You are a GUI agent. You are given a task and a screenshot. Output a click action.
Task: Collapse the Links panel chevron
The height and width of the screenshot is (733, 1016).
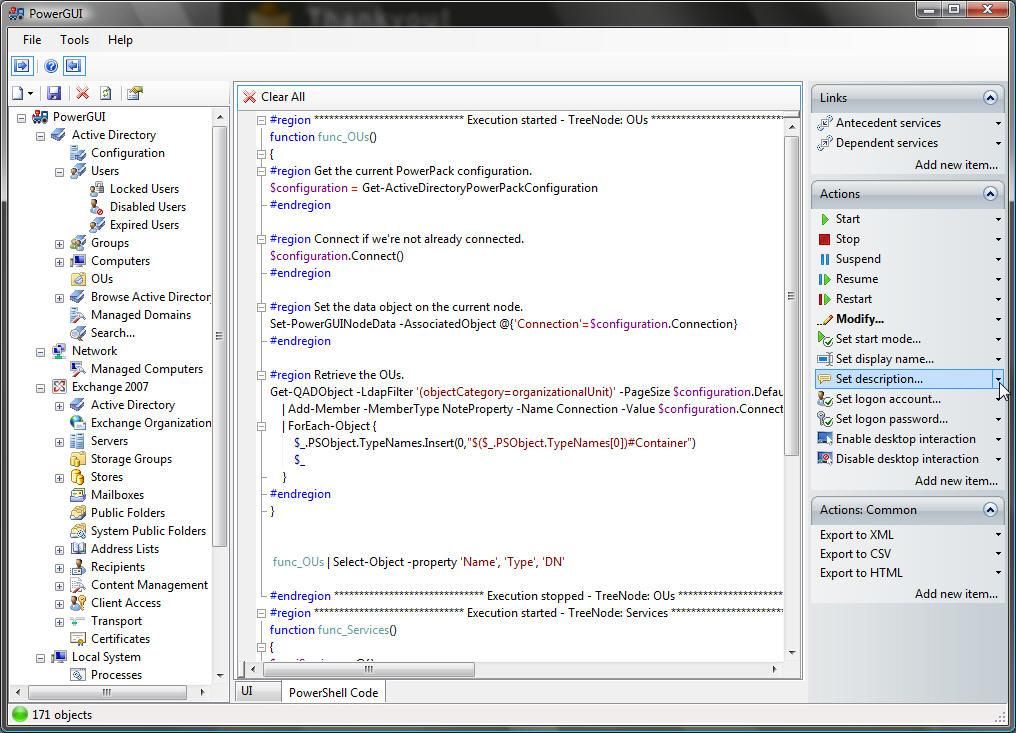(990, 98)
